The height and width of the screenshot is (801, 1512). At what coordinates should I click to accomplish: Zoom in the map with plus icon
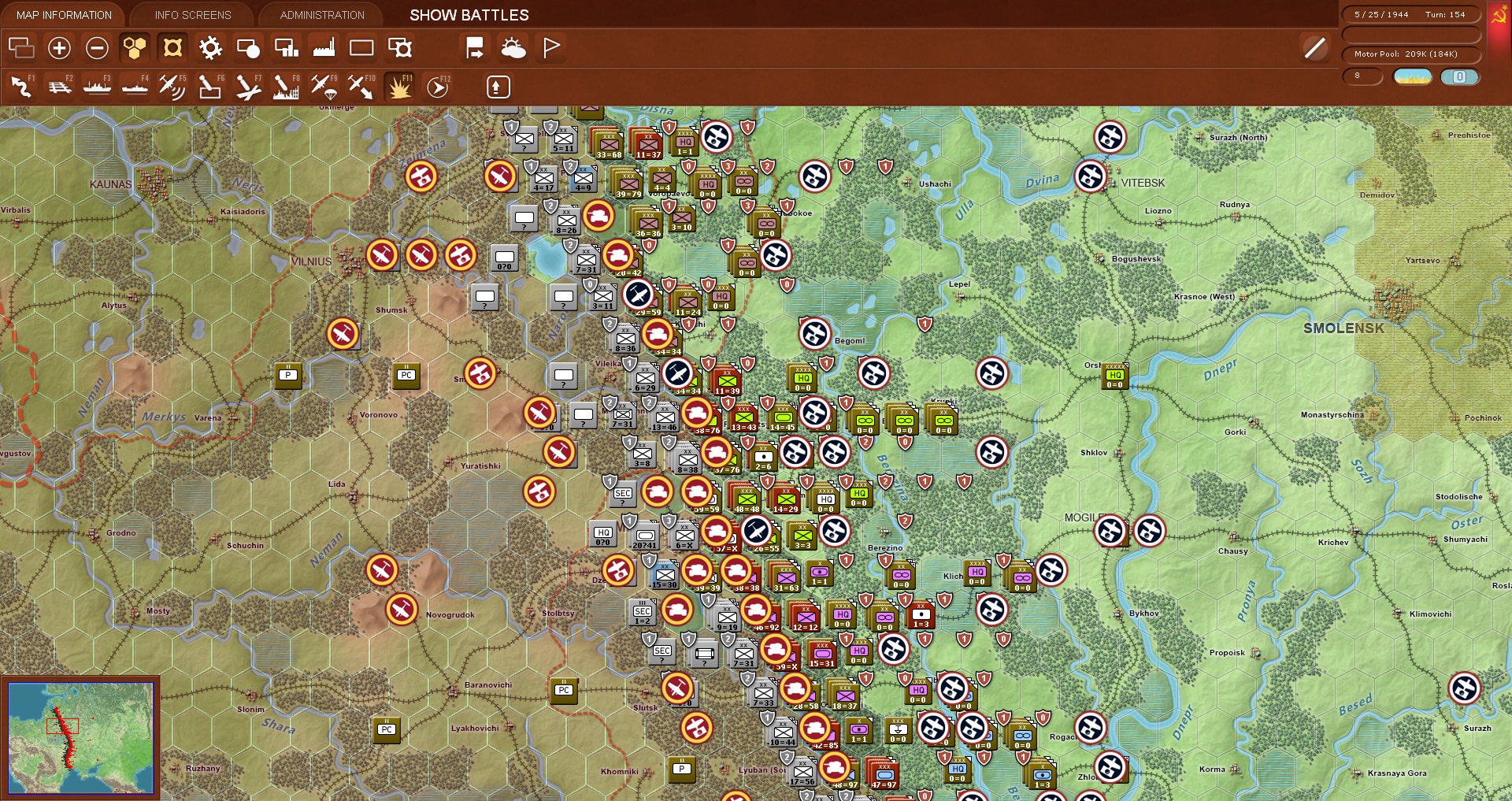coord(59,48)
